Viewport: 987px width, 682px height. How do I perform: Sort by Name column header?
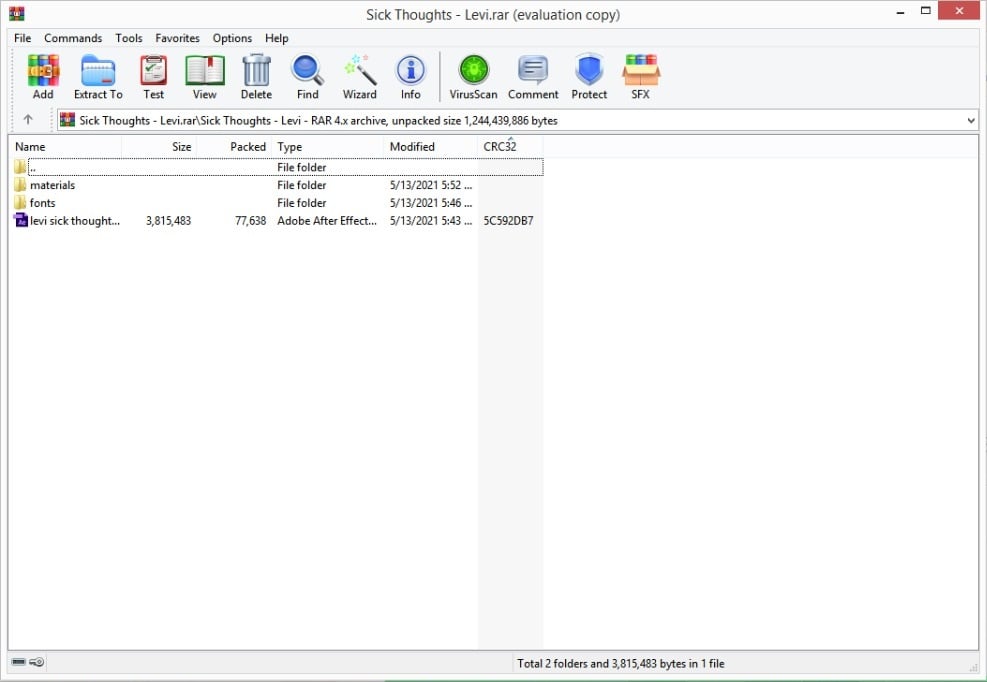(x=65, y=147)
